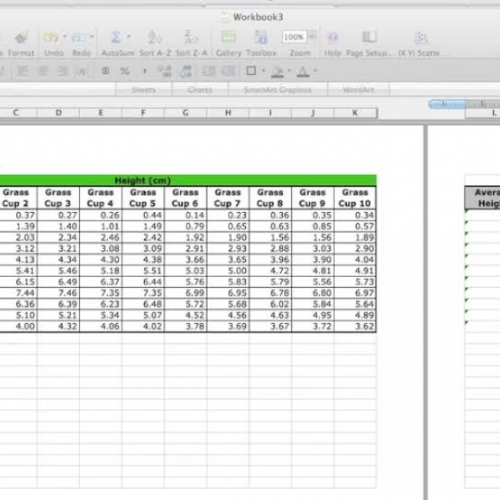The image size is (500, 500).
Task: Apply currency format icon
Action: pos(105,71)
